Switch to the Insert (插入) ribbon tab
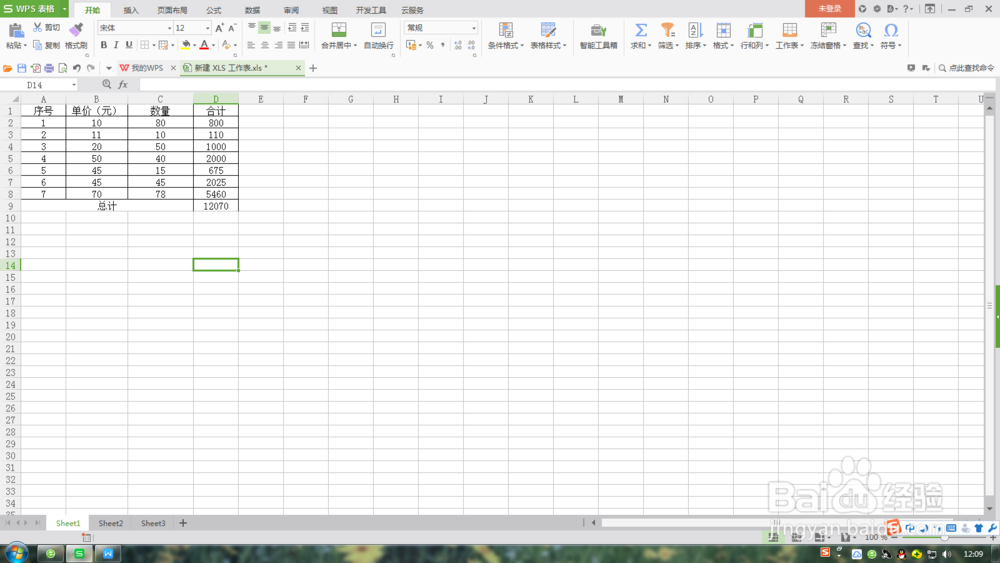The width and height of the screenshot is (1000, 563). [x=131, y=10]
